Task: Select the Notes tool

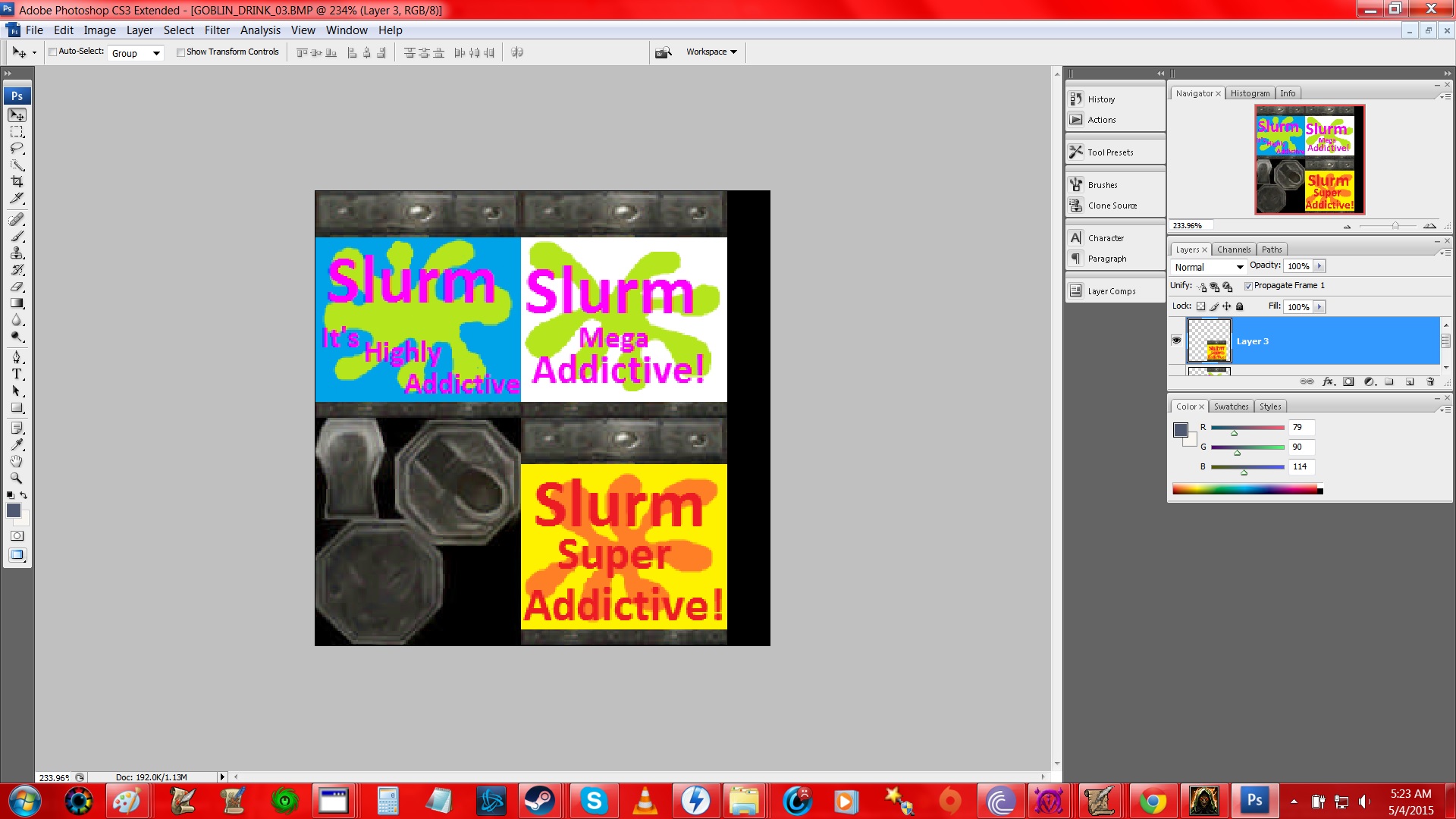Action: [x=17, y=428]
